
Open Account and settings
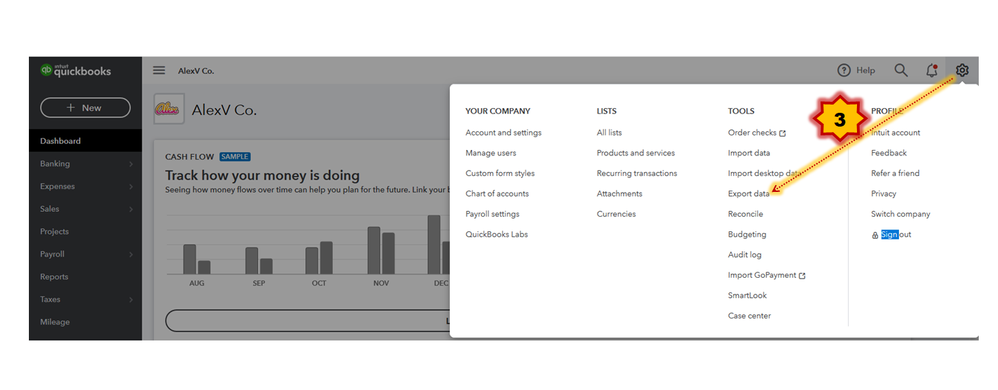point(503,132)
